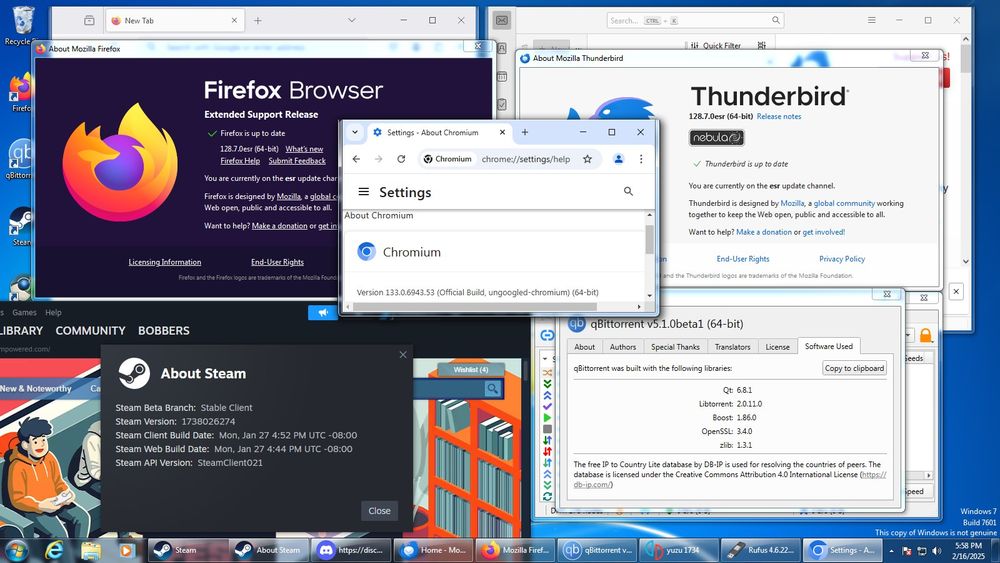The width and height of the screenshot is (1000, 563).
Task: Open Firefox Help link
Action: point(240,161)
